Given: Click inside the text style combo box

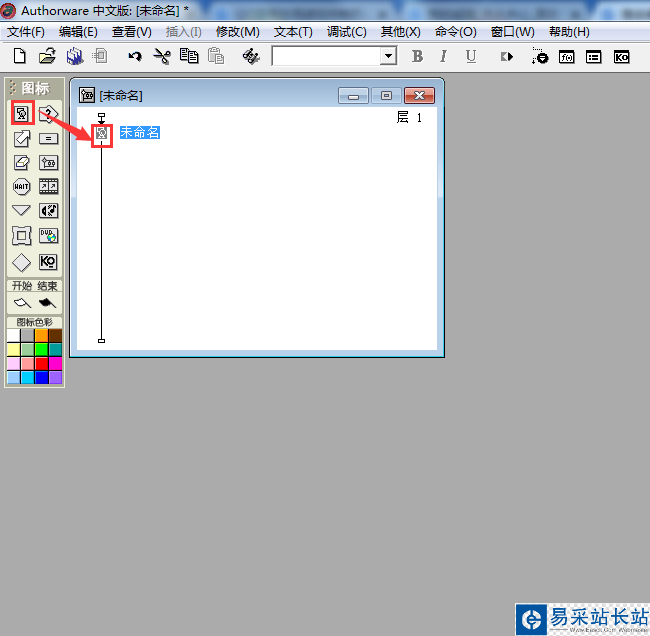Looking at the screenshot, I should click(326, 56).
